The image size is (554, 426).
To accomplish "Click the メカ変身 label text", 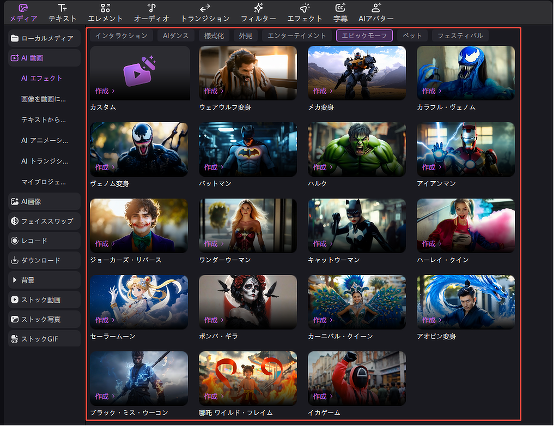I will point(321,107).
